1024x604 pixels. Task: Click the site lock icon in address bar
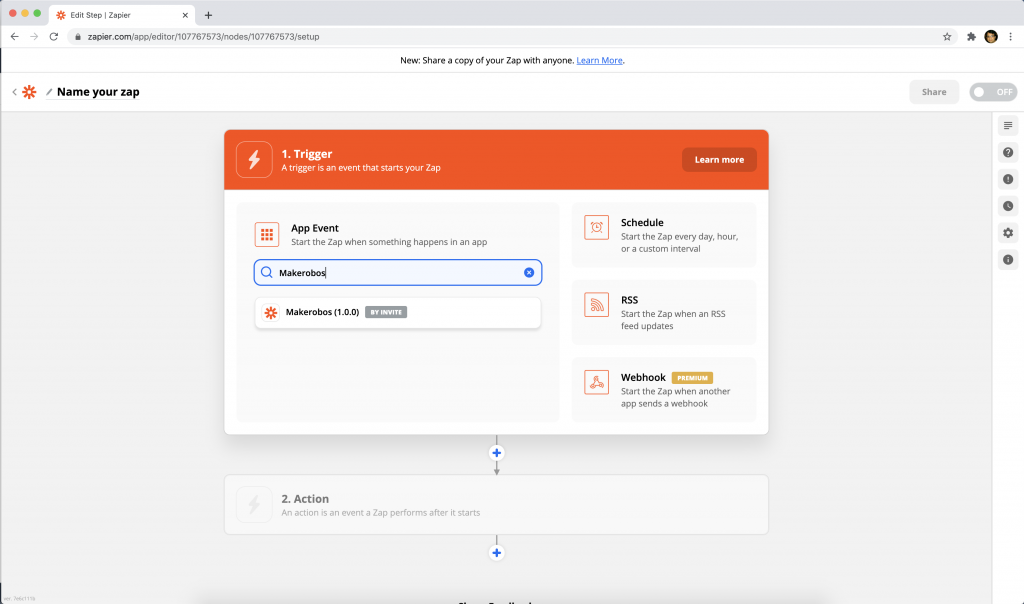tap(78, 37)
